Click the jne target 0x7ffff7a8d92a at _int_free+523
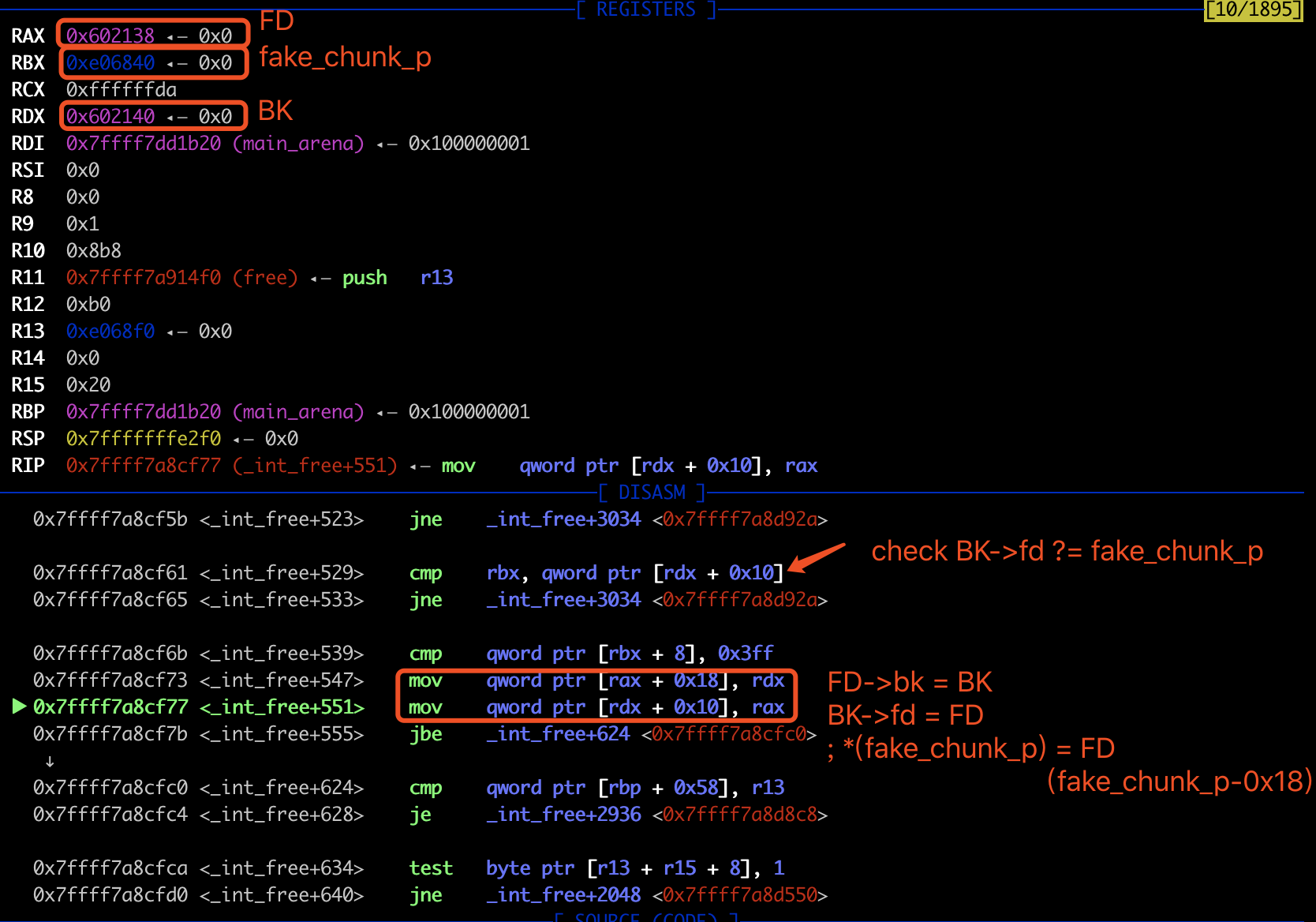 [x=740, y=519]
